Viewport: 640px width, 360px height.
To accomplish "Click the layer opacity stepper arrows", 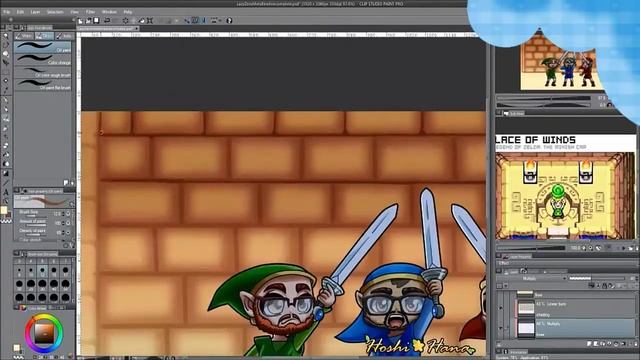I will point(637,278).
